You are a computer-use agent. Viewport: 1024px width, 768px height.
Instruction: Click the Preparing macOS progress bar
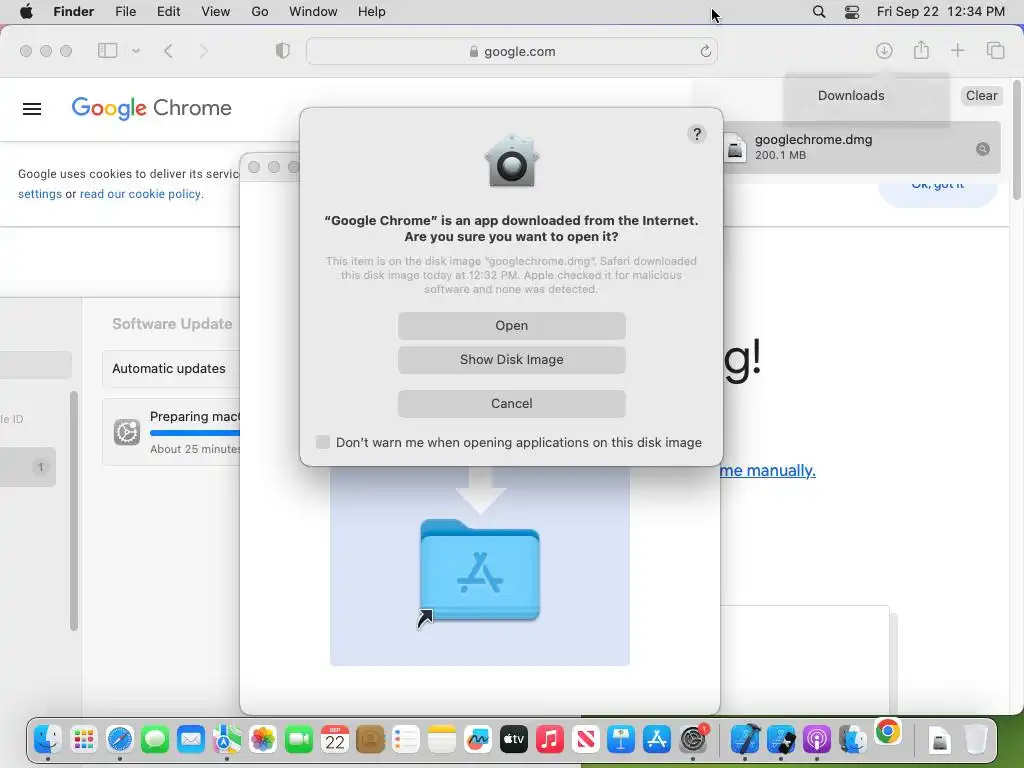point(195,433)
